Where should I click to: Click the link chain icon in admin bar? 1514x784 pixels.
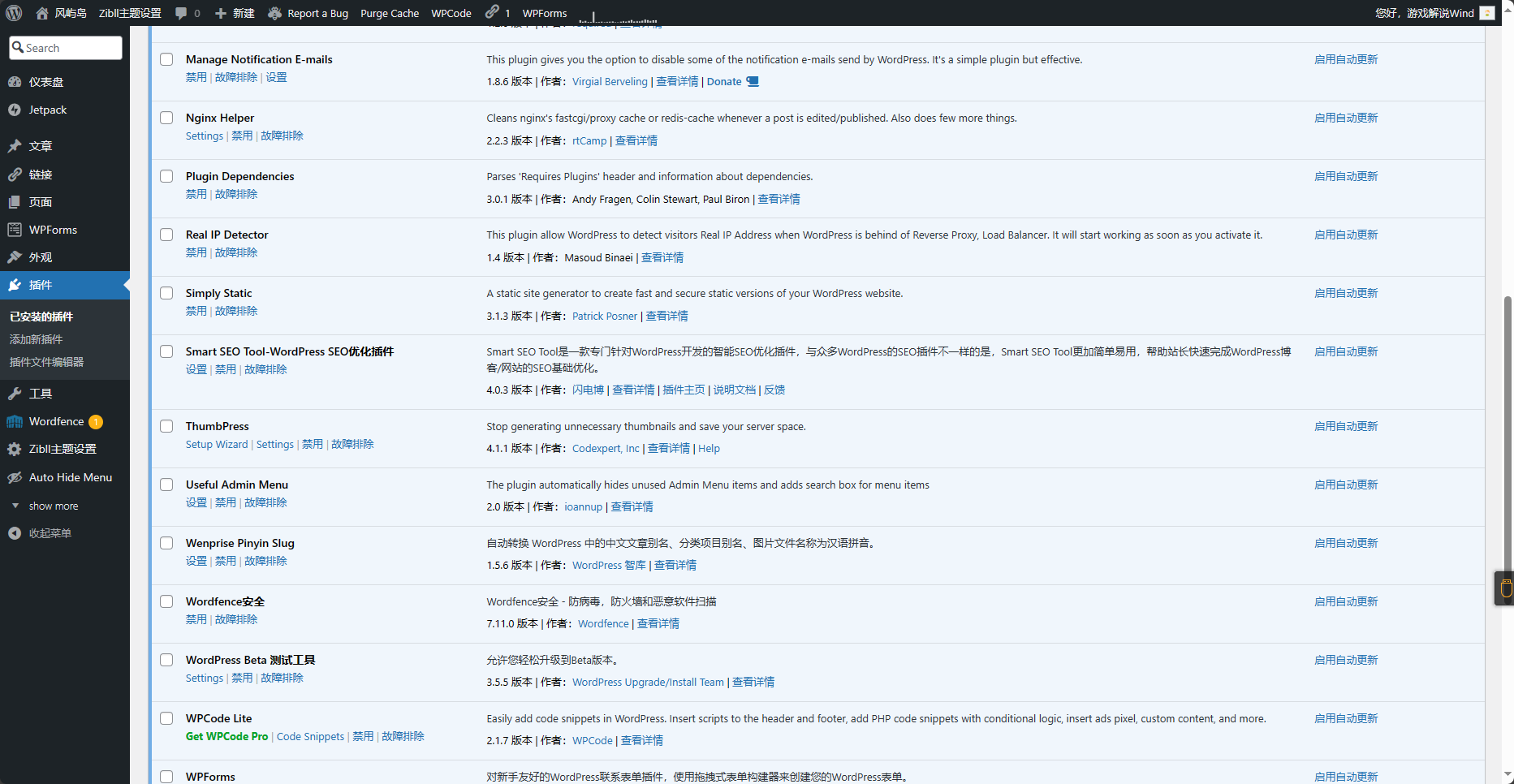coord(492,12)
